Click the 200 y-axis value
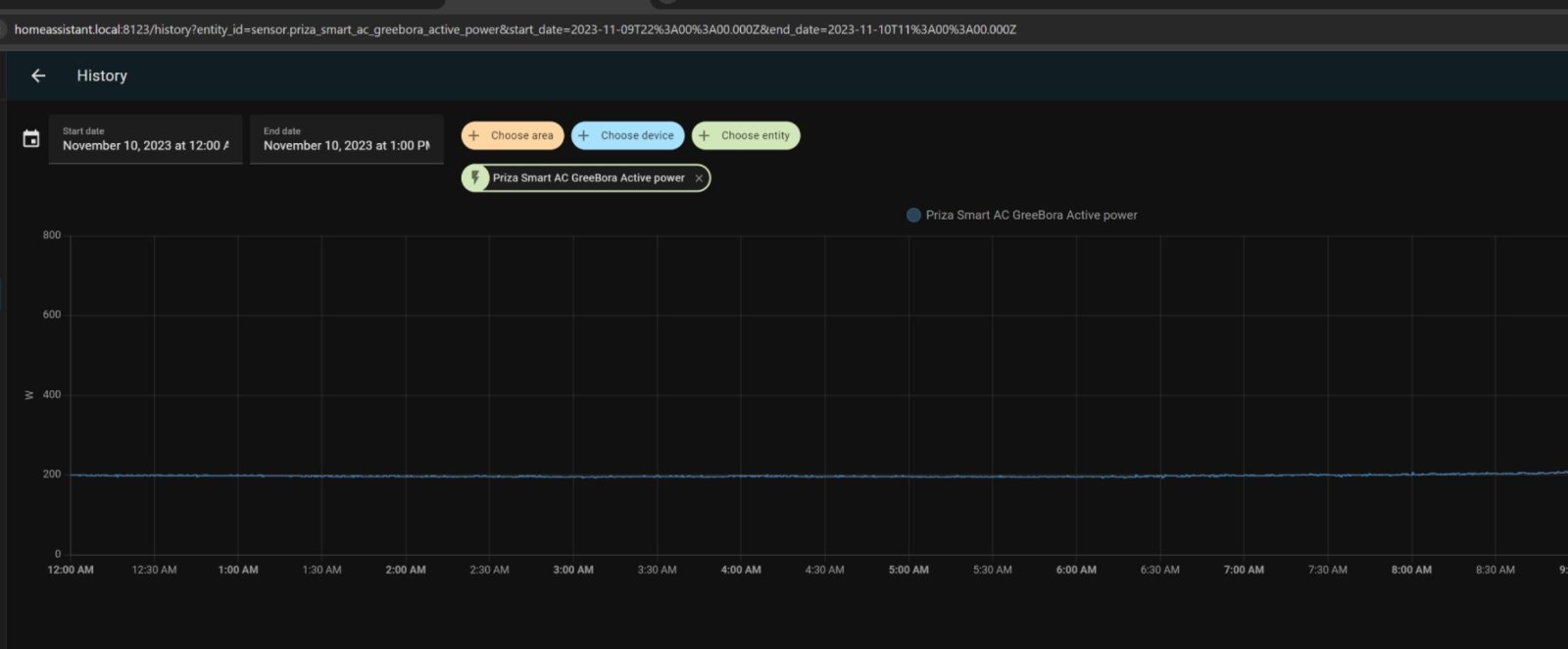 click(52, 474)
